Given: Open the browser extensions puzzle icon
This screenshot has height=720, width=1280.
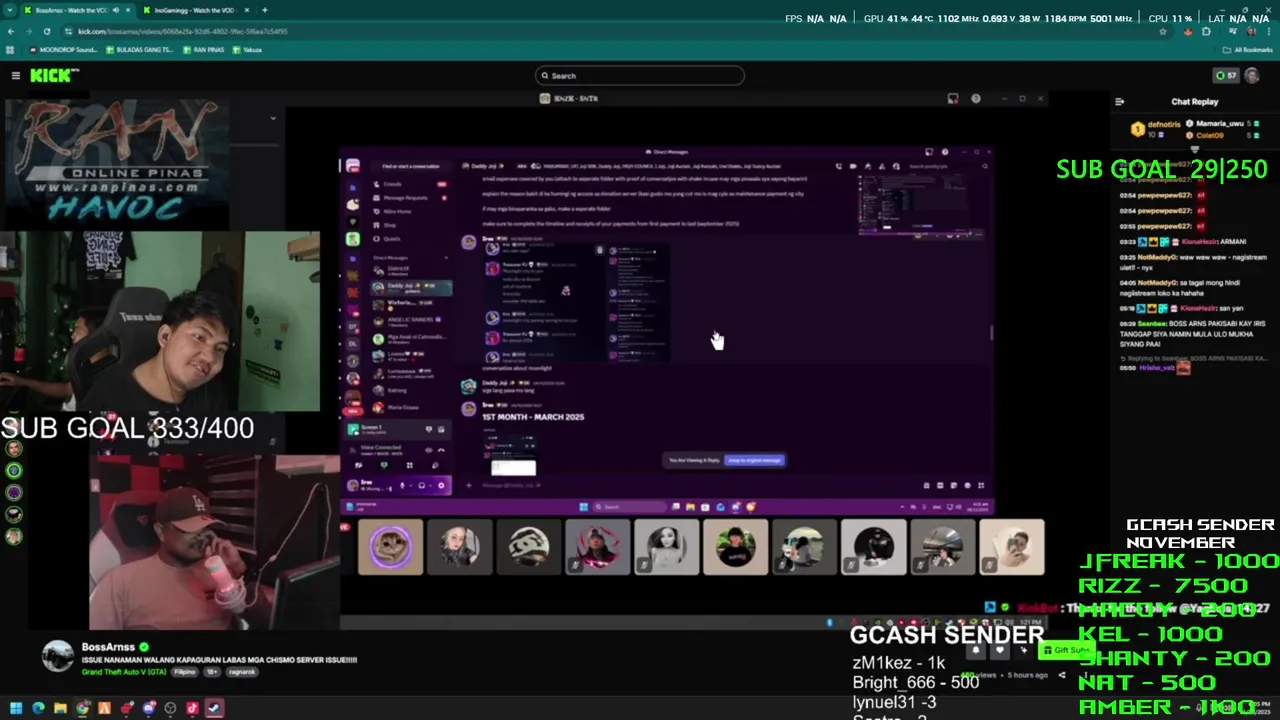Looking at the screenshot, I should tap(1207, 31).
